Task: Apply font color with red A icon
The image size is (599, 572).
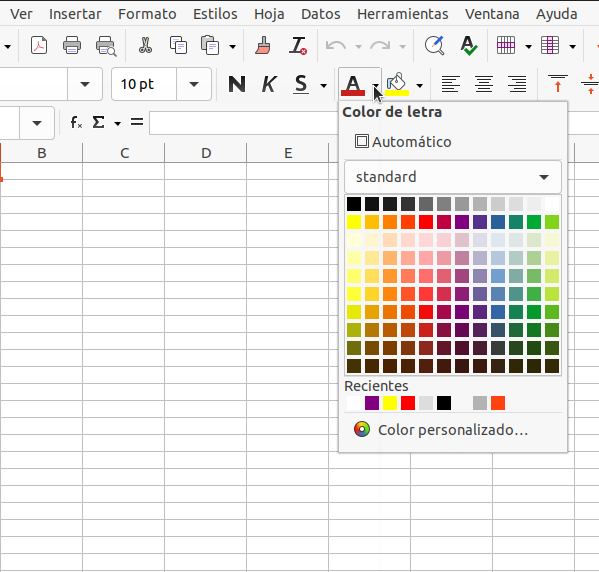Action: click(x=353, y=85)
